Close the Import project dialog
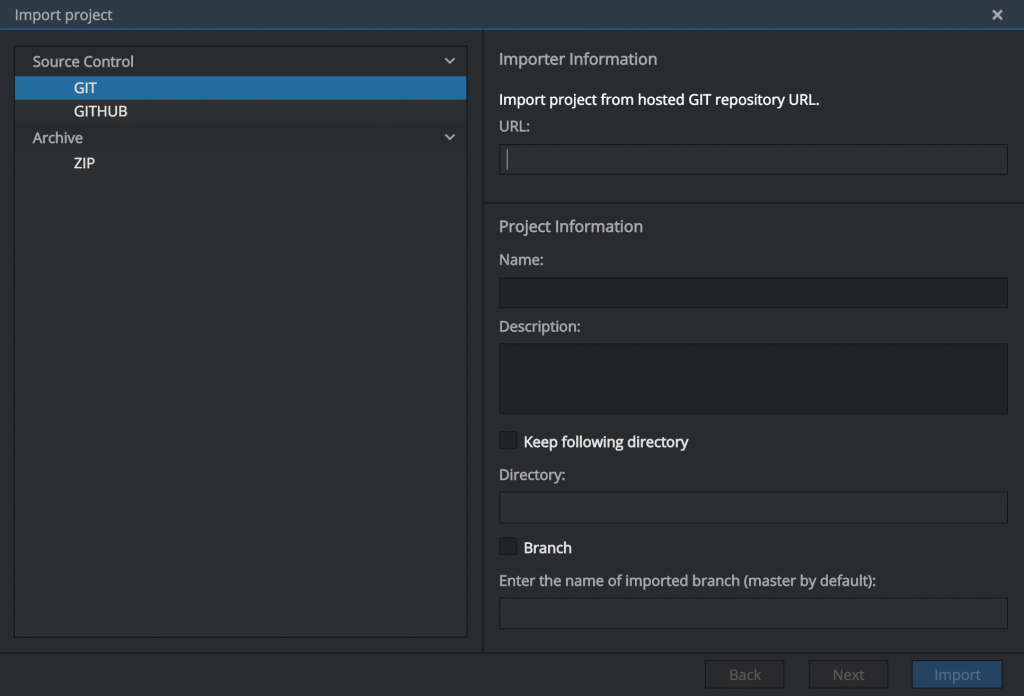Viewport: 1024px width, 696px height. [x=997, y=15]
